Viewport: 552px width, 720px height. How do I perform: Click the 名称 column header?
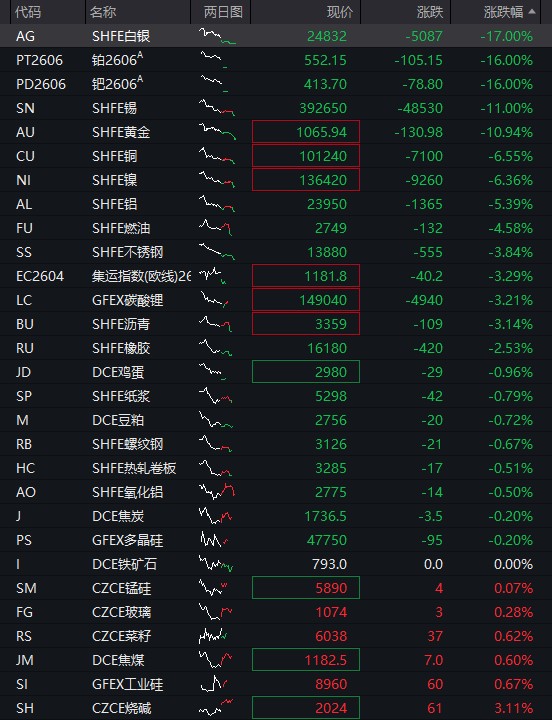click(103, 12)
